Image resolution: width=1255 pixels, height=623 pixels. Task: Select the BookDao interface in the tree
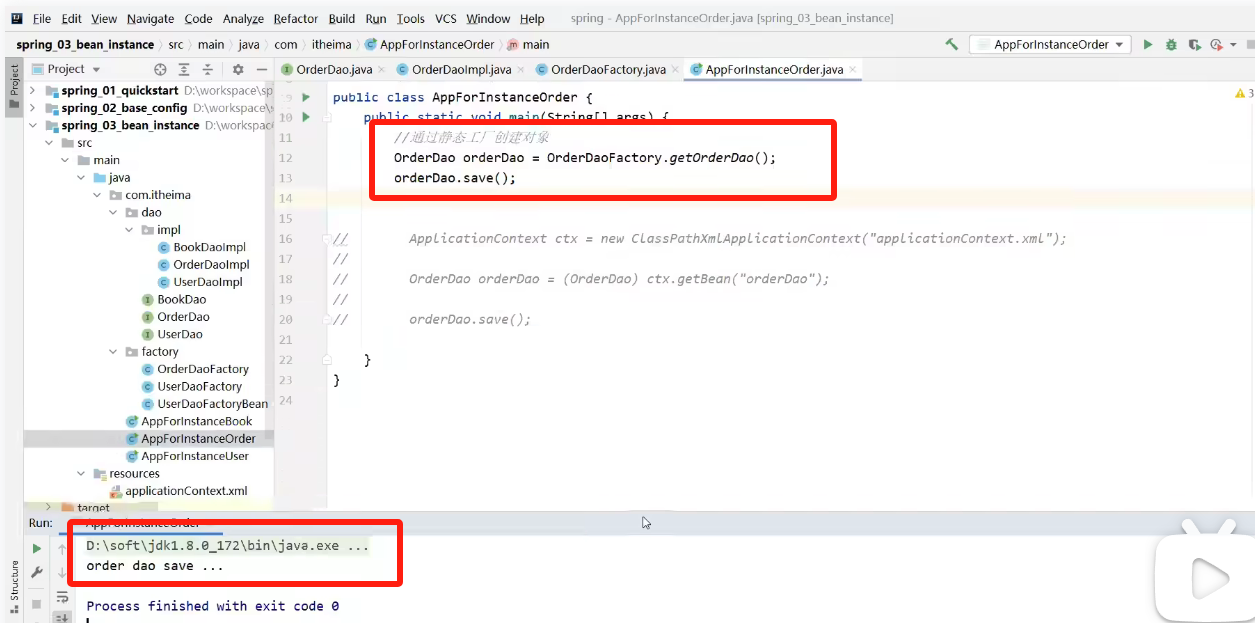point(174,299)
